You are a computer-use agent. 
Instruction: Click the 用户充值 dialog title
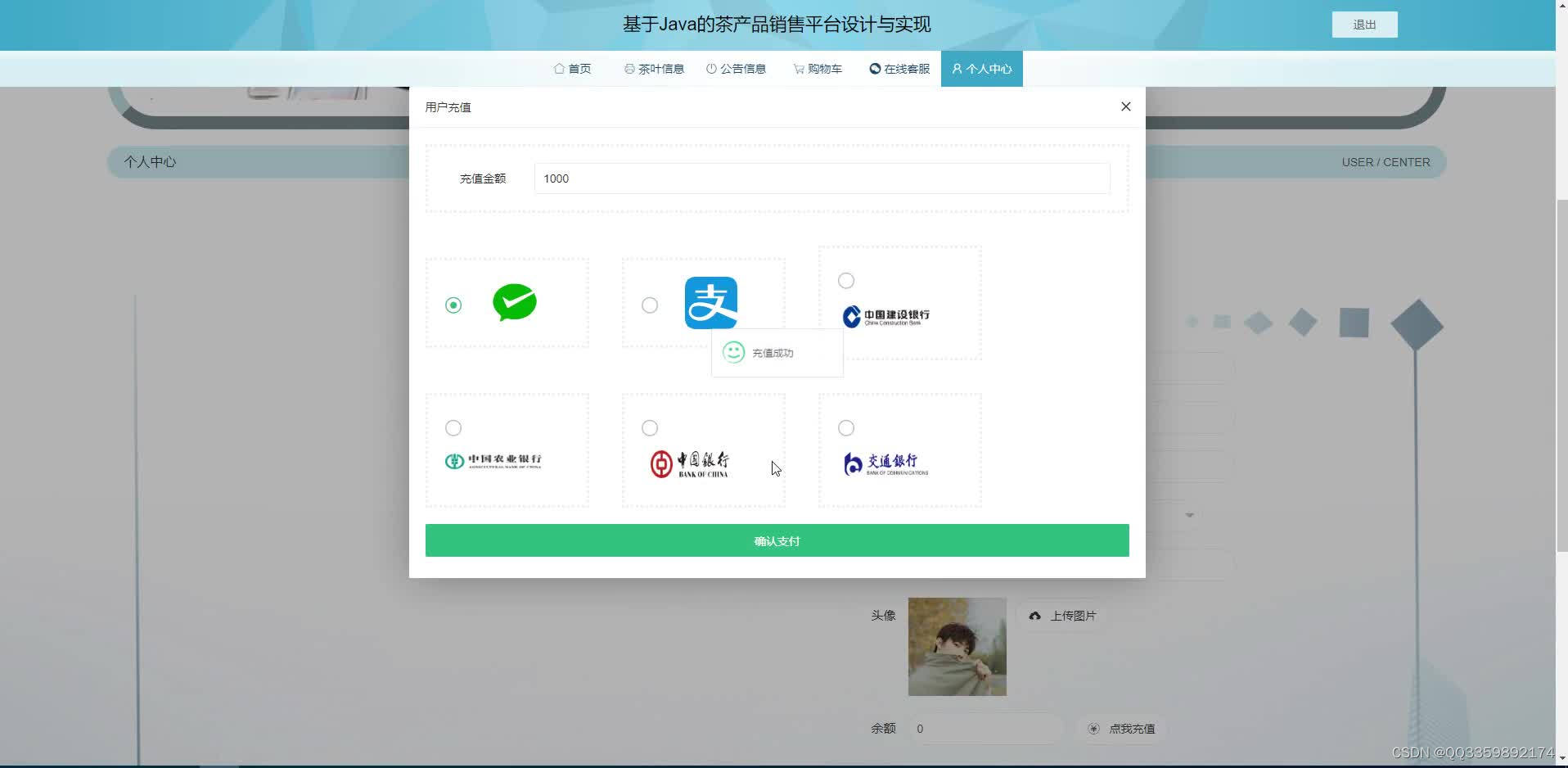pos(448,107)
